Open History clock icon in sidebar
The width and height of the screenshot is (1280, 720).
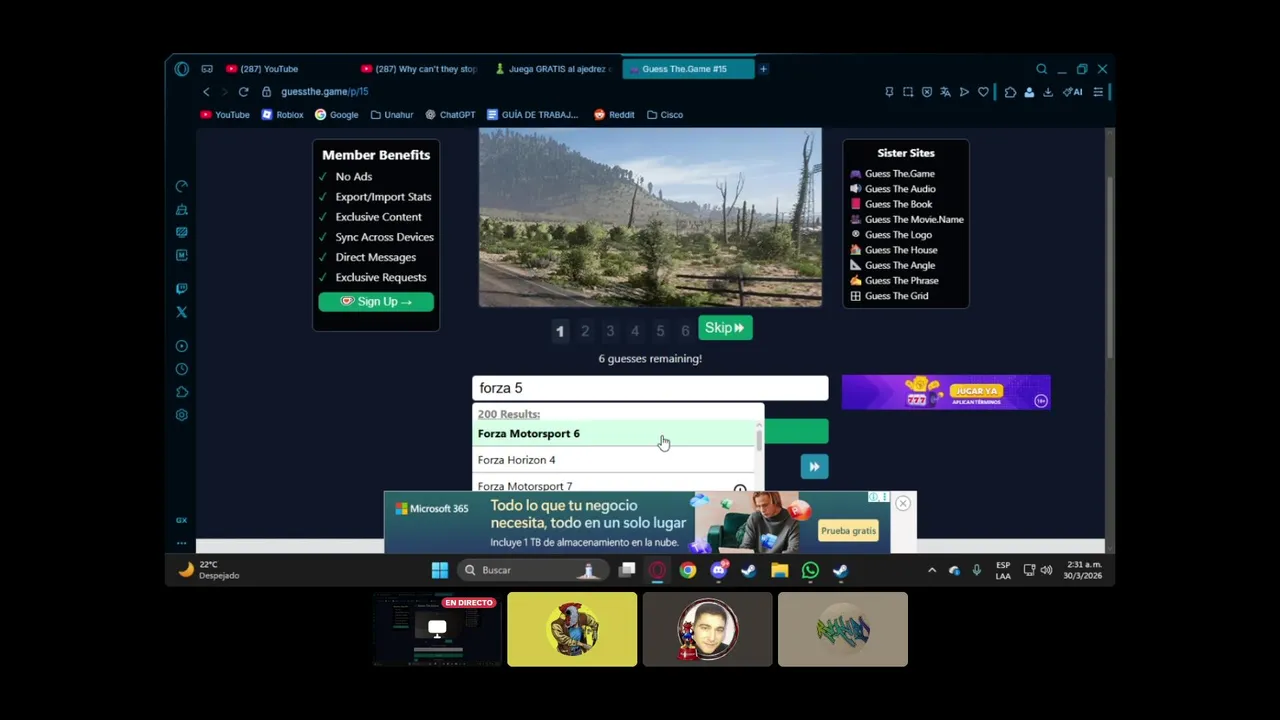[x=181, y=369]
